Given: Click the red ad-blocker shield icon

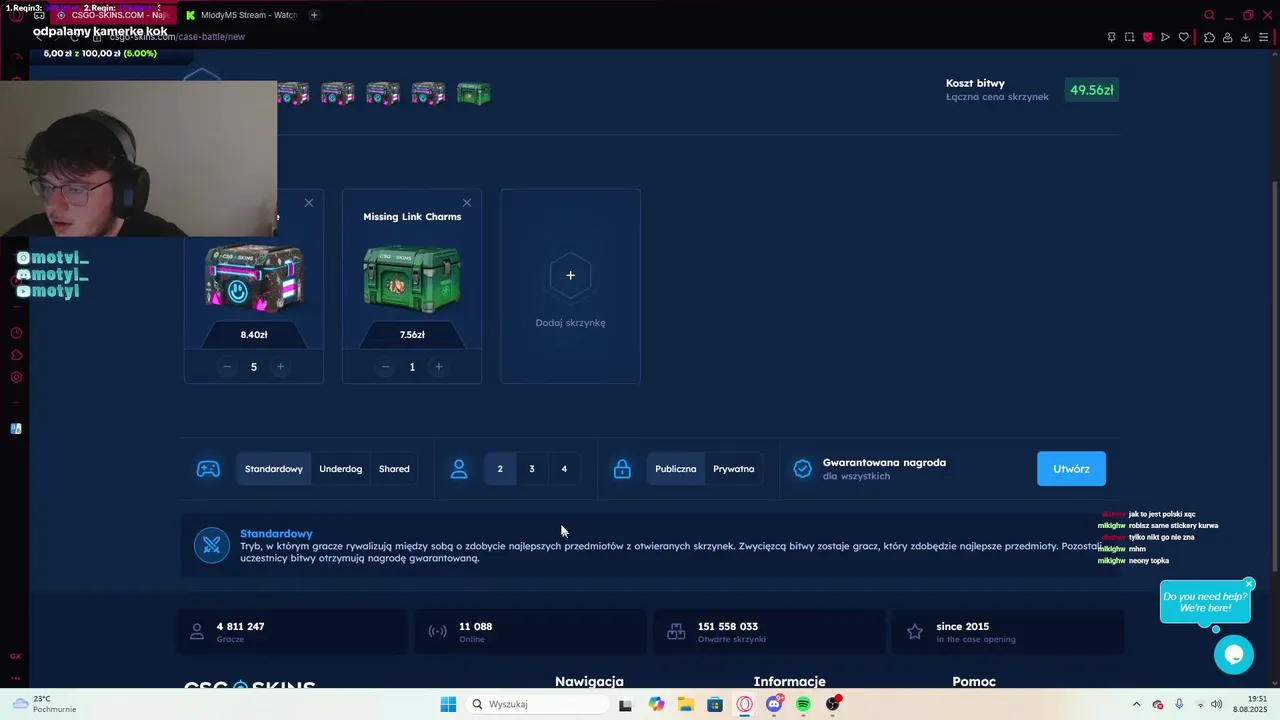Looking at the screenshot, I should pyautogui.click(x=1147, y=37).
